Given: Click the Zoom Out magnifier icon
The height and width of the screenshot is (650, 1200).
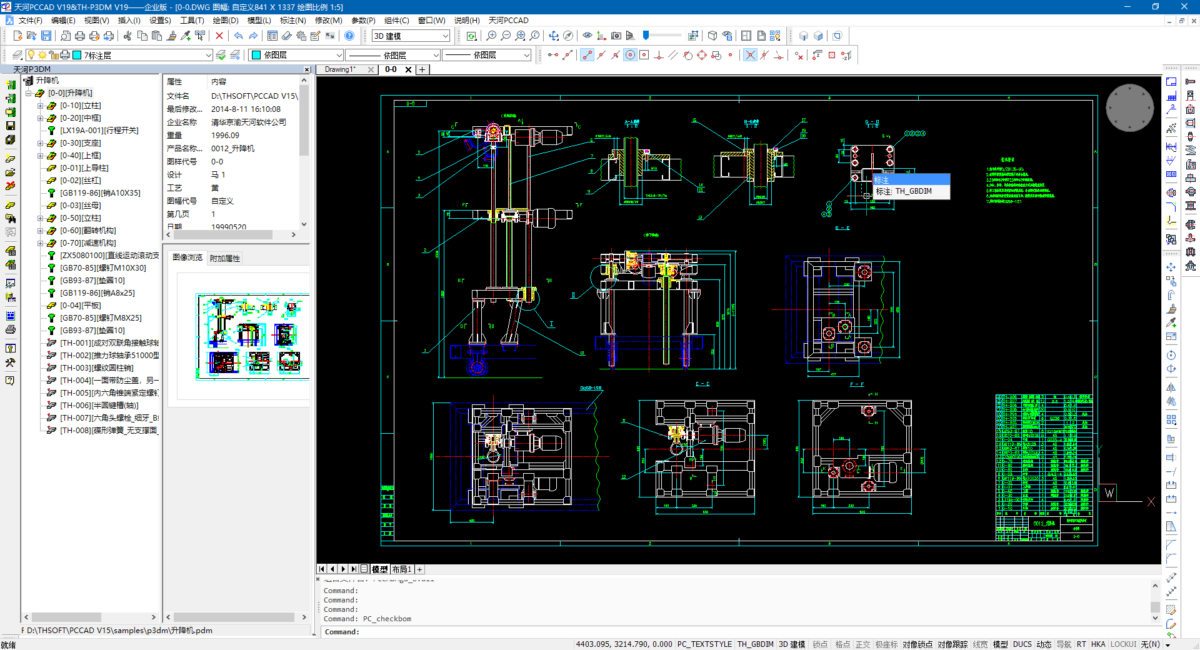Looking at the screenshot, I should click(505, 35).
